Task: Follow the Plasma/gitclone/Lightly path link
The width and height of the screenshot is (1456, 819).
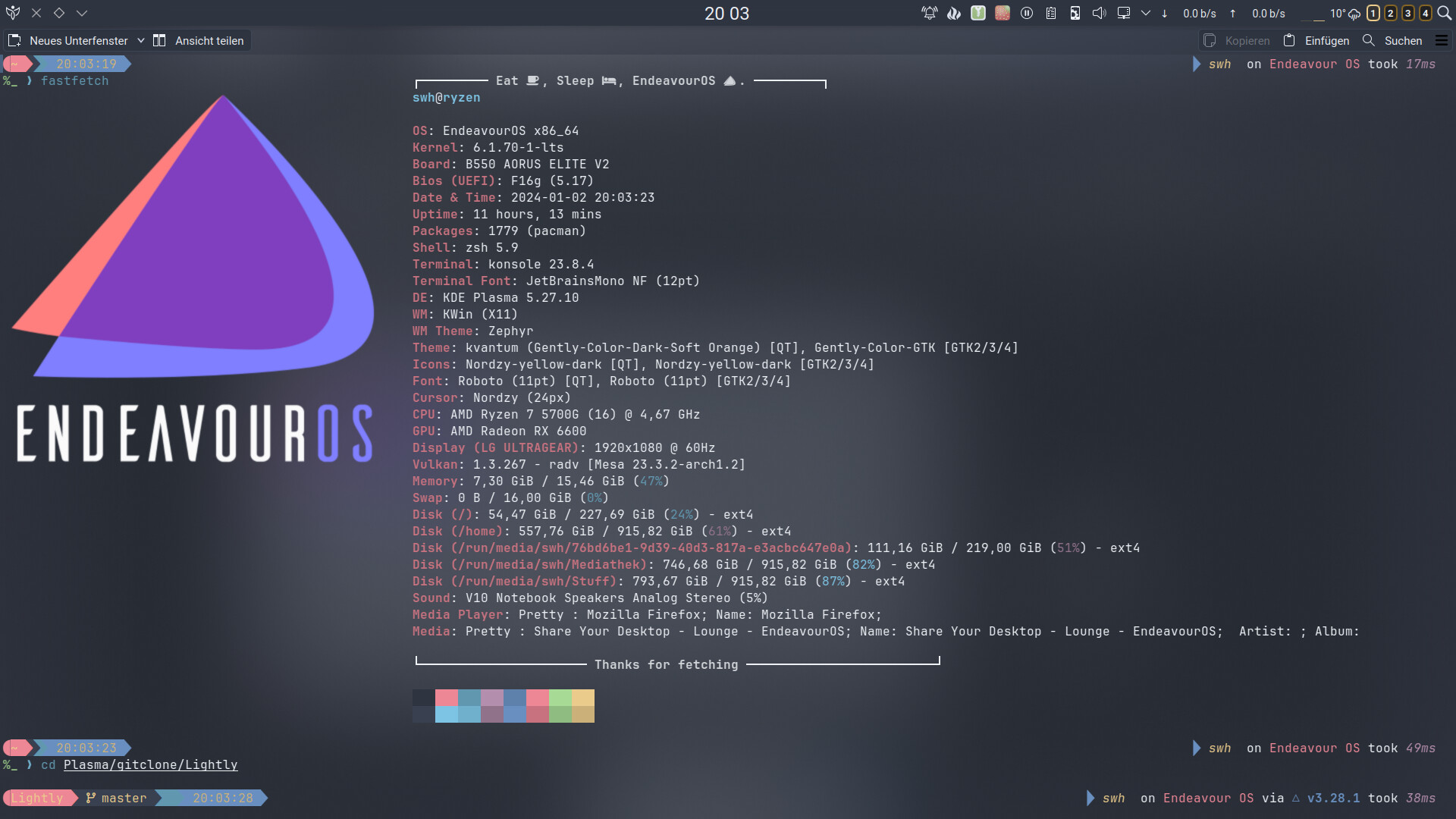Action: (151, 765)
